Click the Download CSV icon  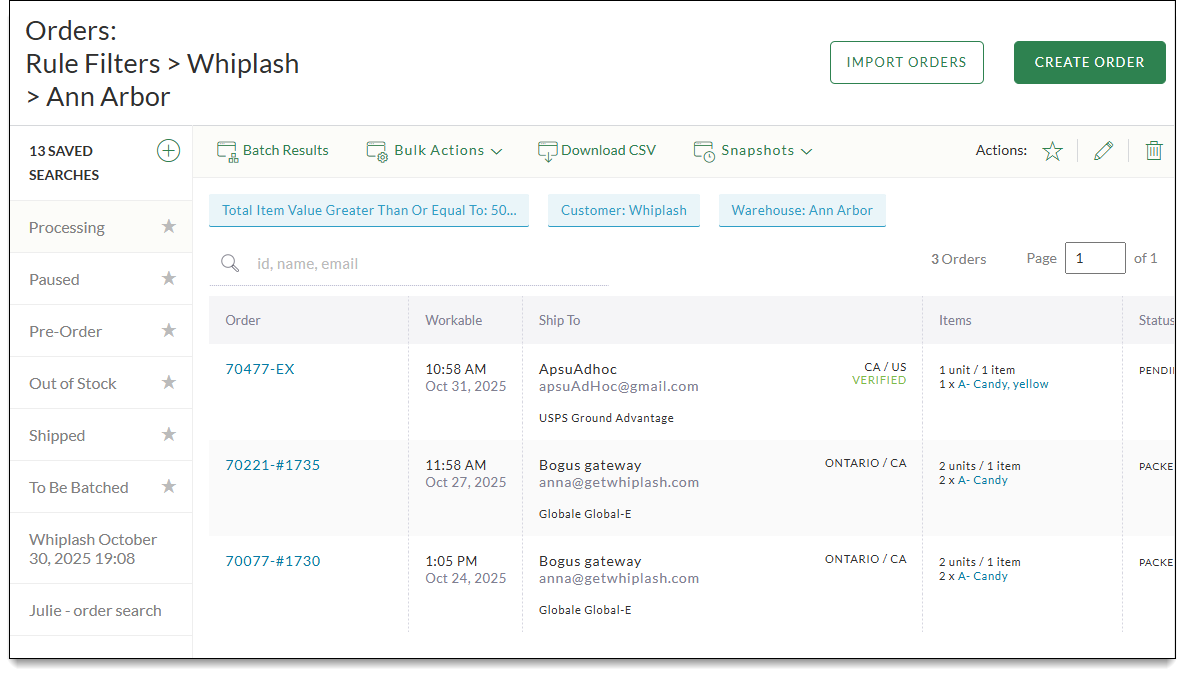pos(547,151)
